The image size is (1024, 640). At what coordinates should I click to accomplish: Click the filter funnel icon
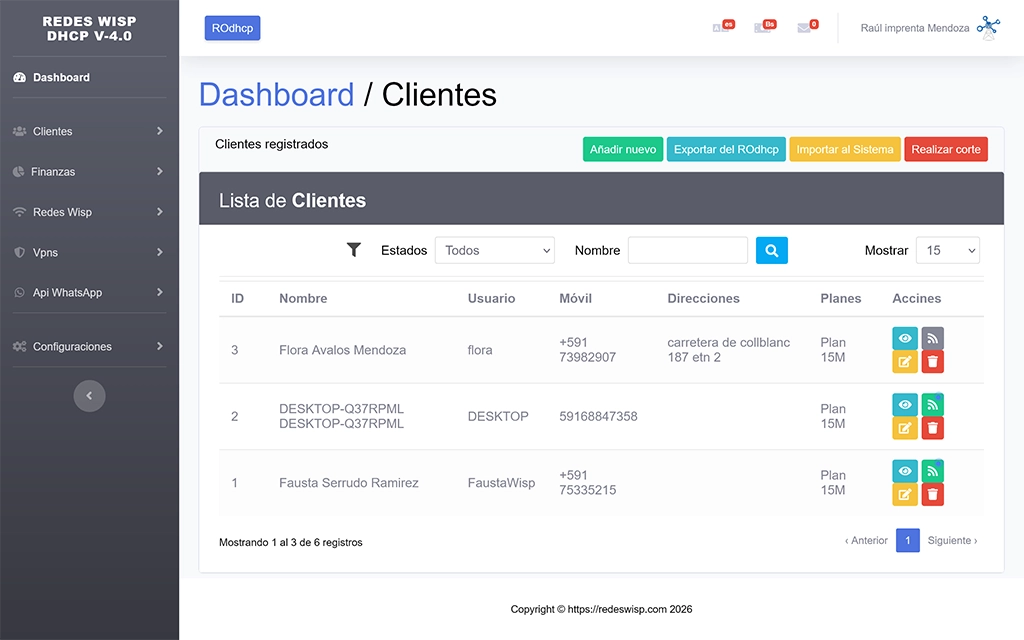coord(353,250)
